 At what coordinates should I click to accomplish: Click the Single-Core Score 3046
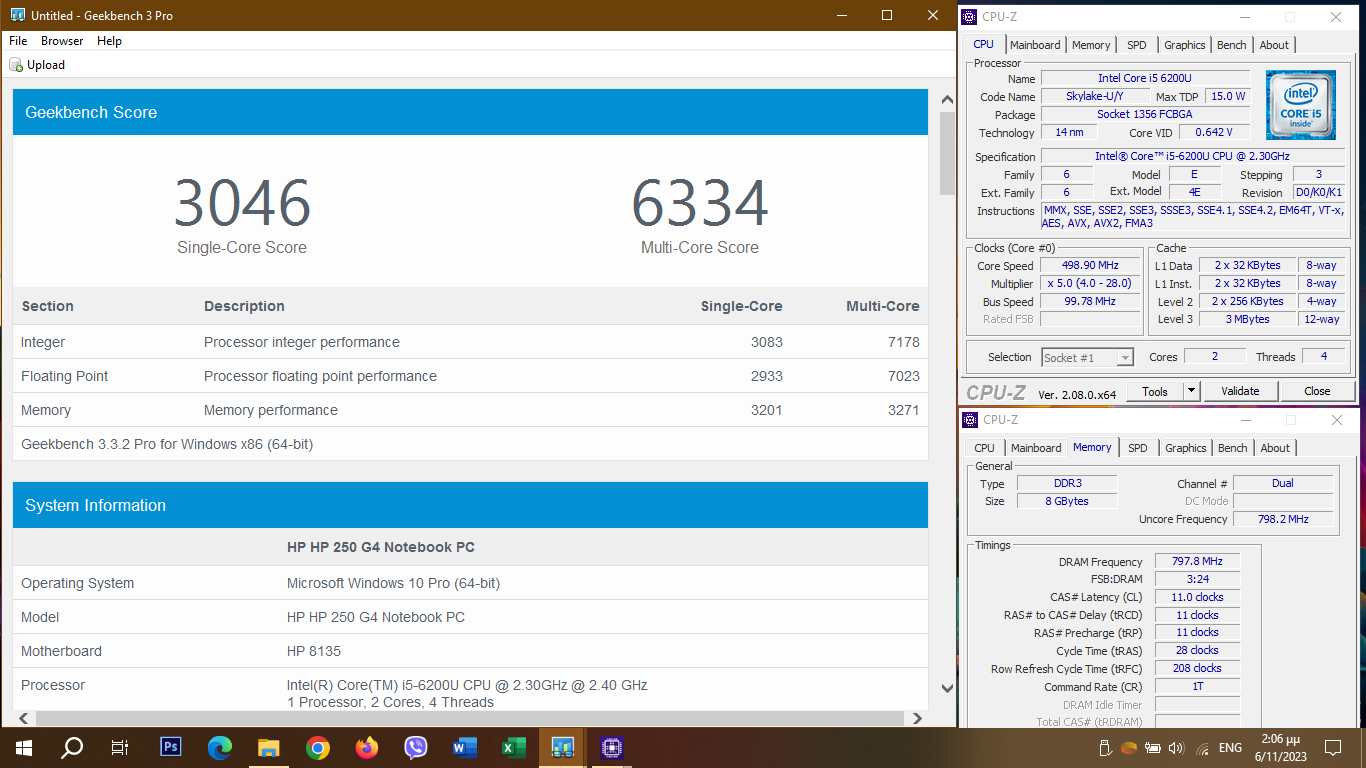pyautogui.click(x=242, y=203)
